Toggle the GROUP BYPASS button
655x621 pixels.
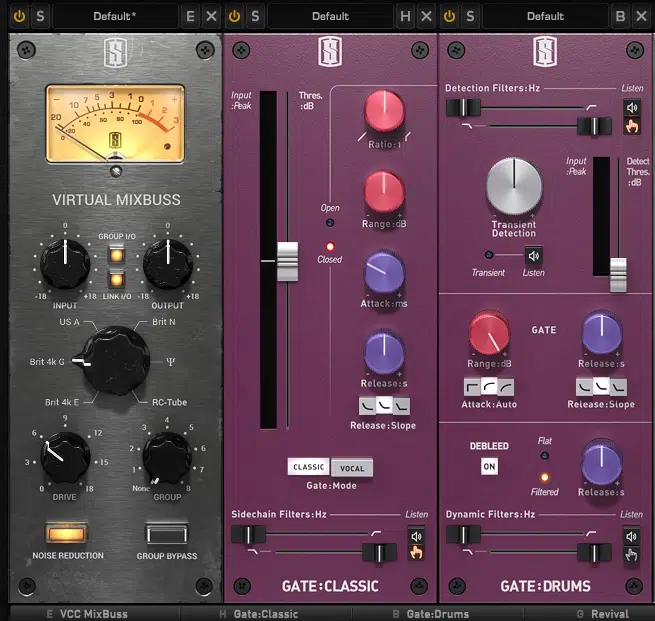[166, 534]
